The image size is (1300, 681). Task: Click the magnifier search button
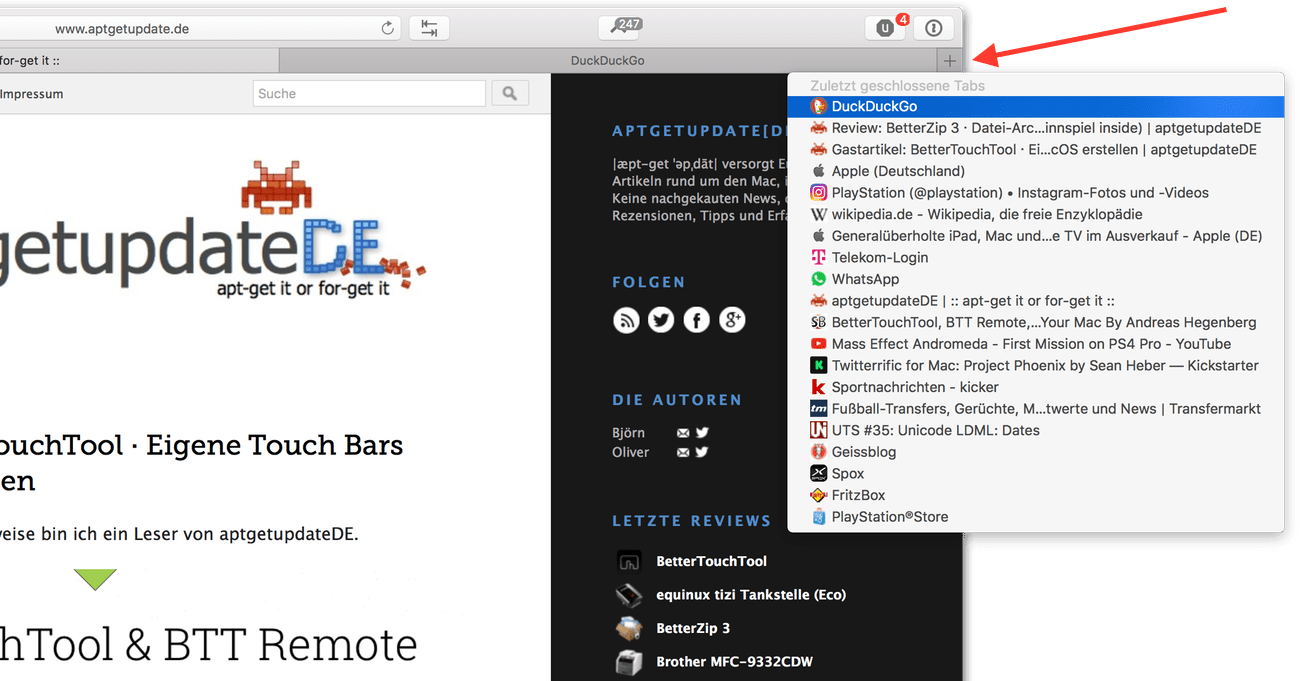pyautogui.click(x=510, y=94)
